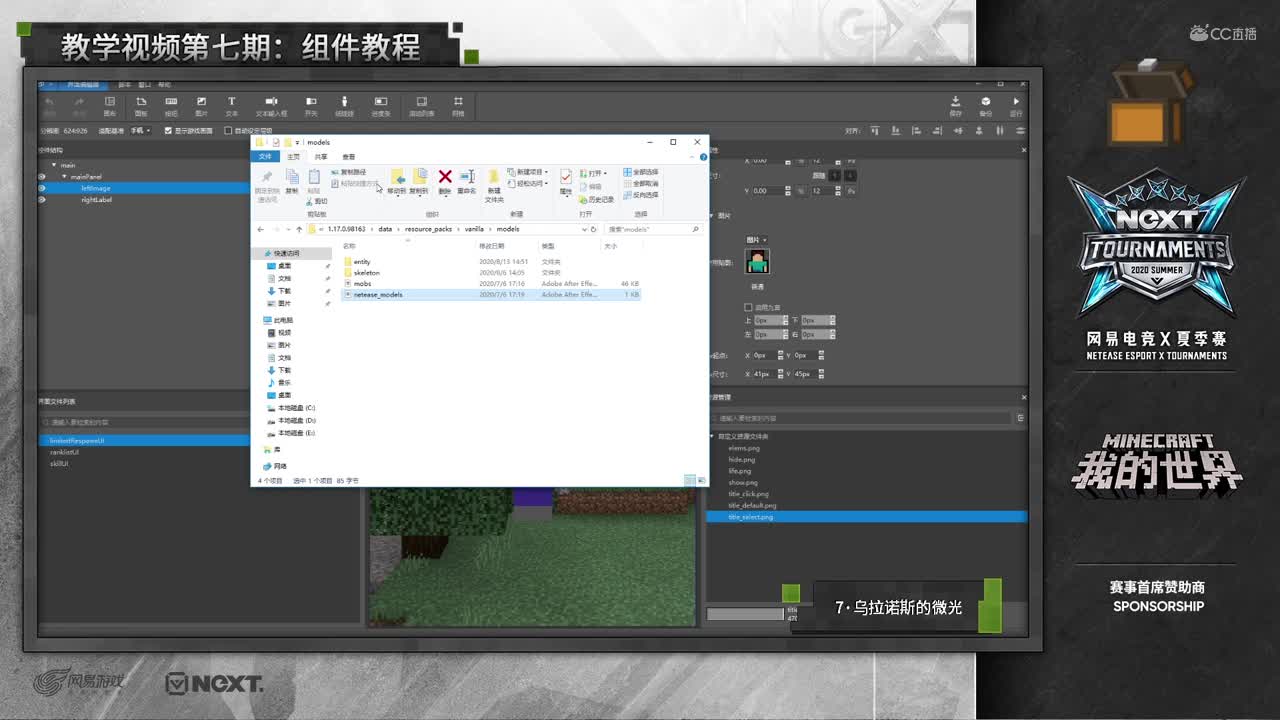Click the red Delete X icon in ribbon
The width and height of the screenshot is (1280, 720).
(445, 177)
